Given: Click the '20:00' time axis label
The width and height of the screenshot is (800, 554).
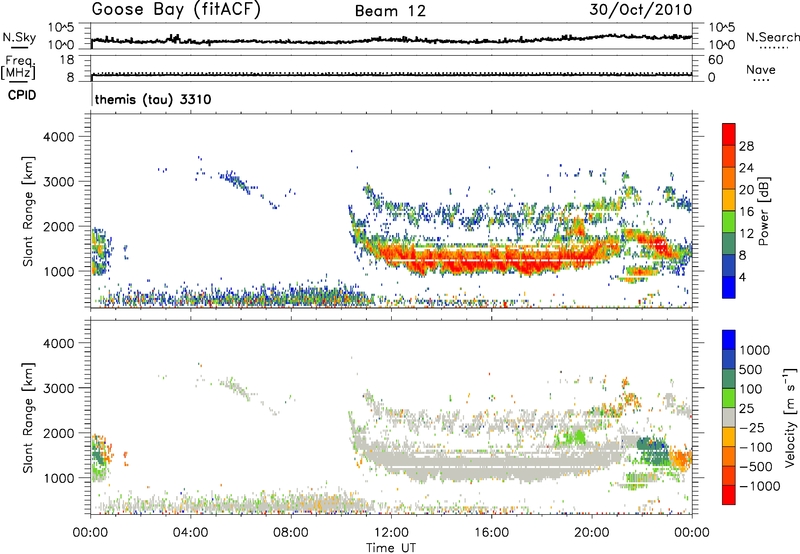Looking at the screenshot, I should [592, 533].
